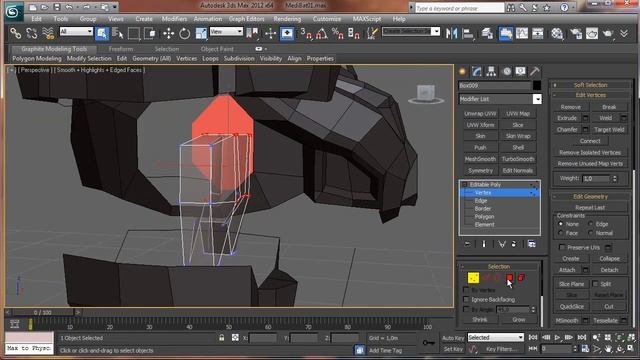Image resolution: width=640 pixels, height=360 pixels.
Task: Click the application logo menu button
Action: point(13,11)
